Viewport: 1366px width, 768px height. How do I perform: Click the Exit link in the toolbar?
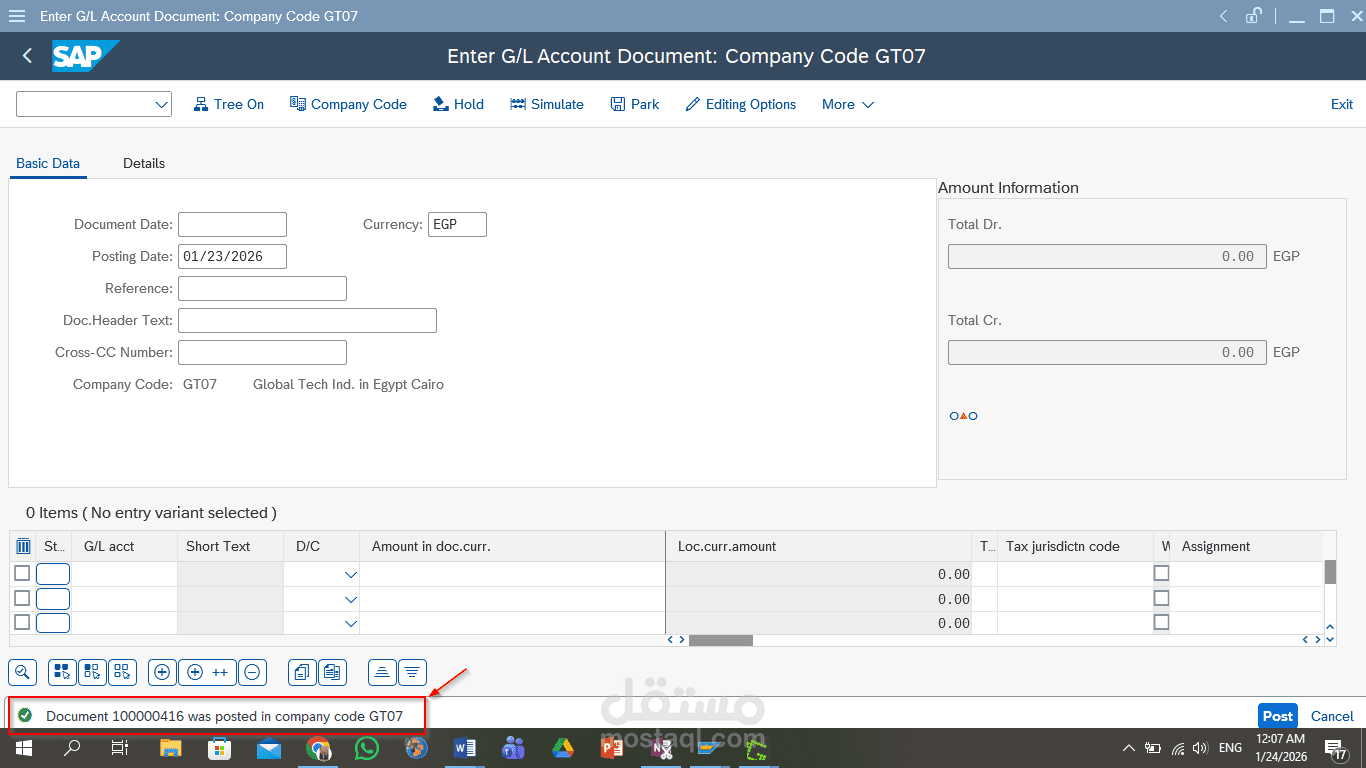1342,104
